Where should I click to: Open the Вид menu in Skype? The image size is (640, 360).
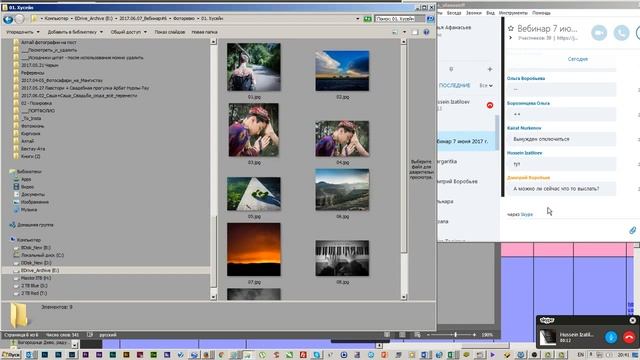click(490, 13)
